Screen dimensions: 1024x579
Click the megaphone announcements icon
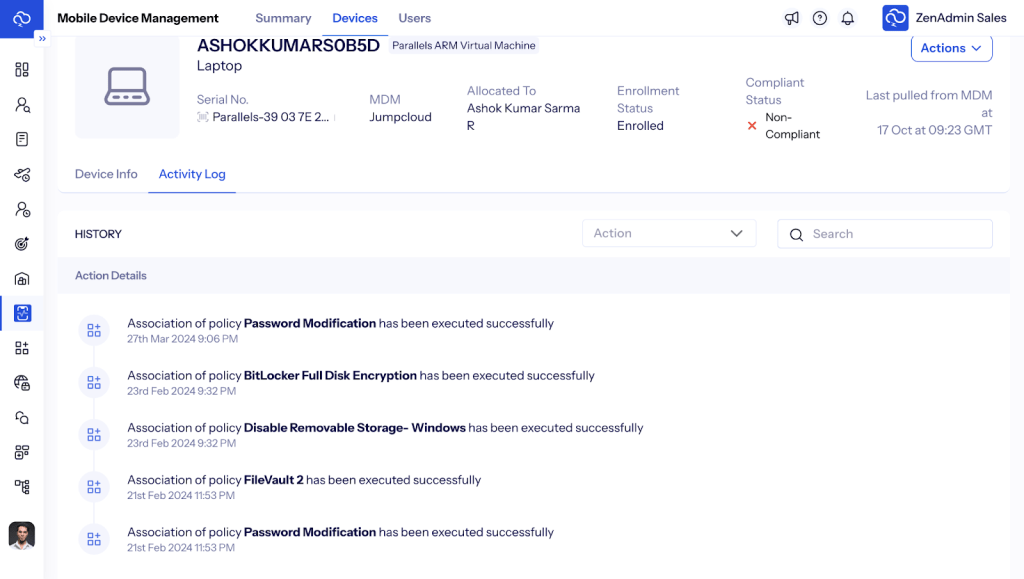coord(792,18)
